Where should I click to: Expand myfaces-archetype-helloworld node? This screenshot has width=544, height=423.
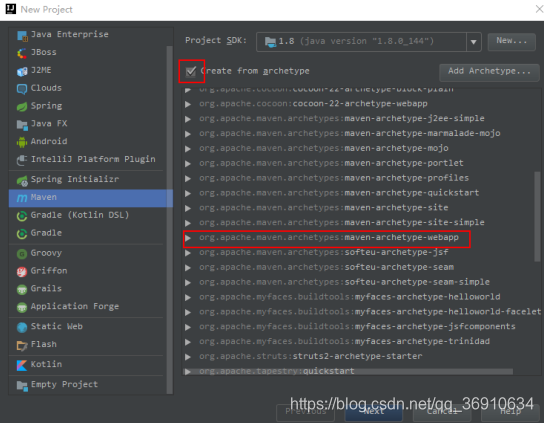click(x=188, y=297)
